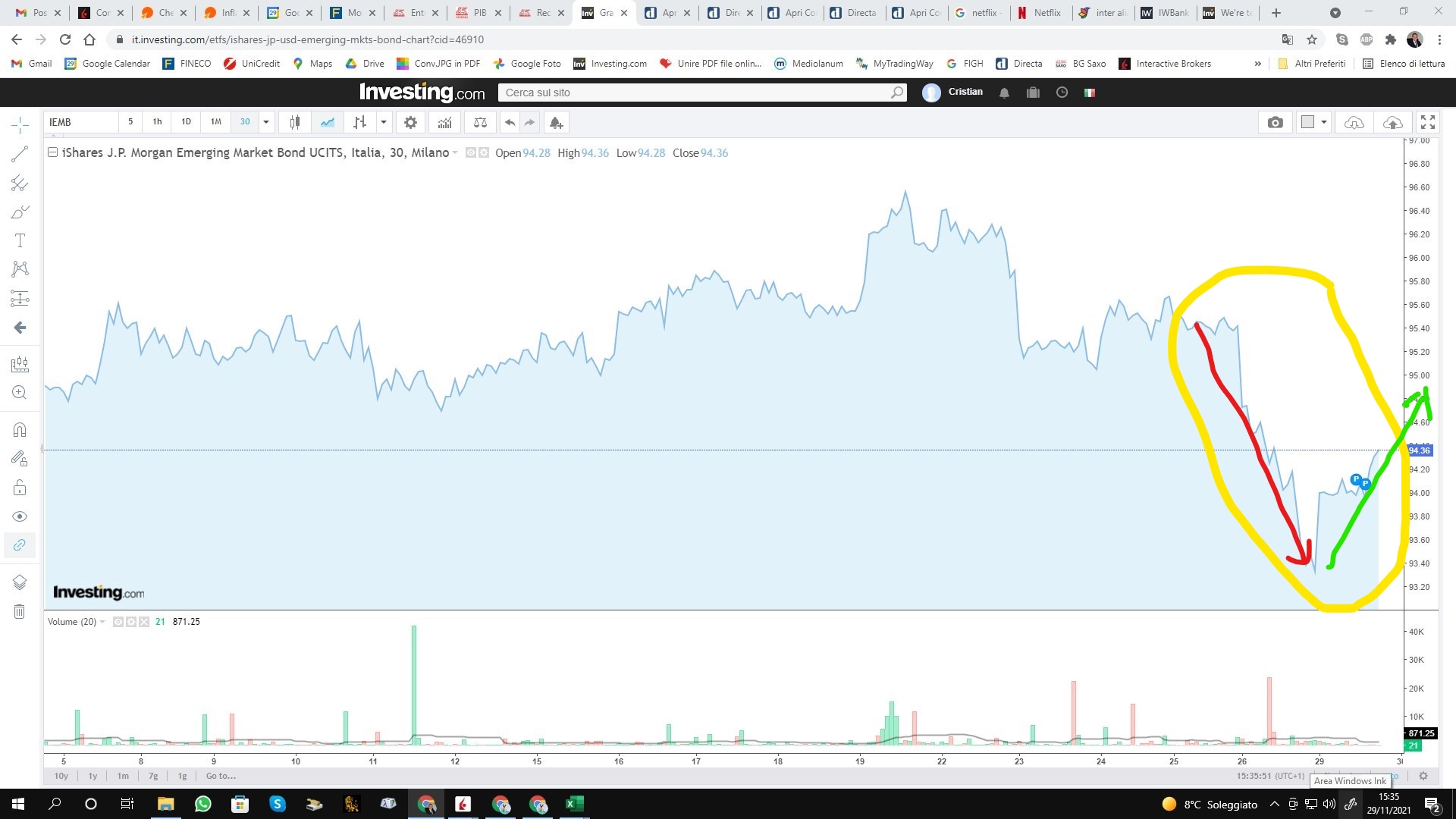Viewport: 1456px width, 819px height.
Task: Open the Investing.com bookmark
Action: [610, 64]
